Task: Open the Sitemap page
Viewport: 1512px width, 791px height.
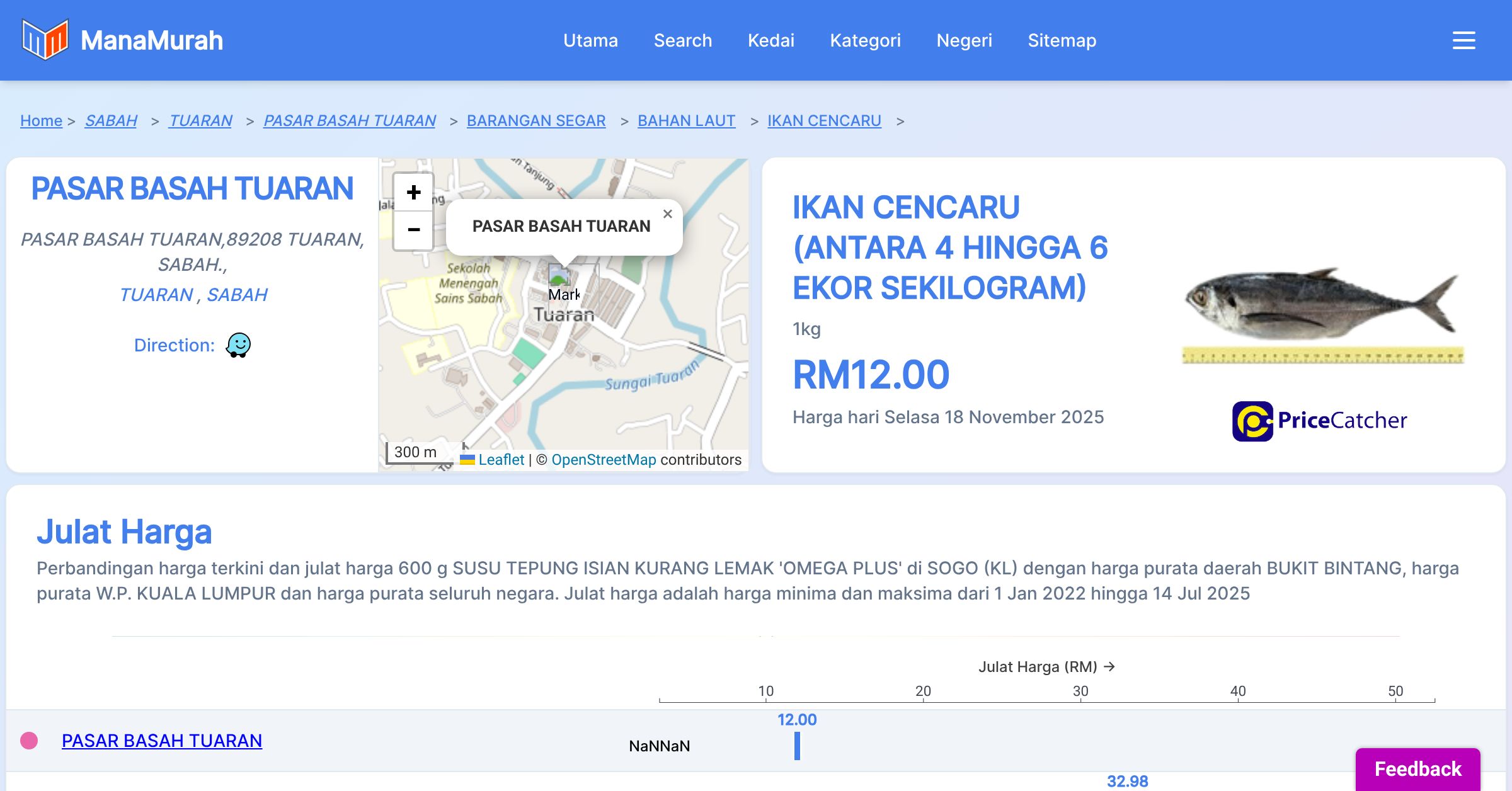Action: pos(1062,40)
